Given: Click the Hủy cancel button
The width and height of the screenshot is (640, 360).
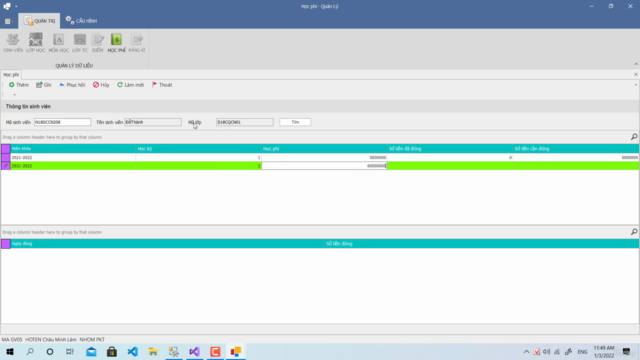Looking at the screenshot, I should click(x=101, y=85).
